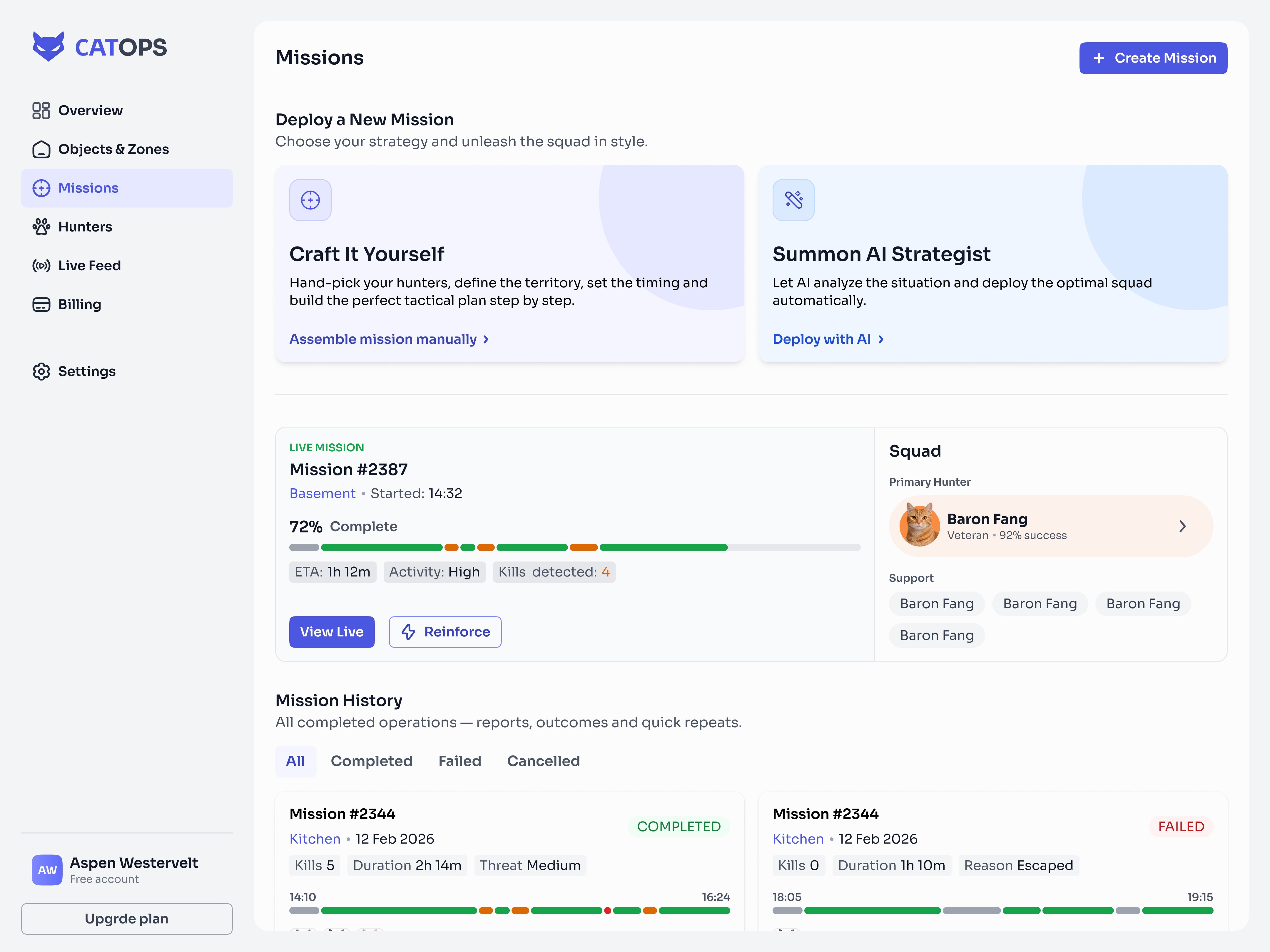Viewport: 1270px width, 952px height.
Task: Click the Aspen Westervelt account name
Action: [134, 863]
